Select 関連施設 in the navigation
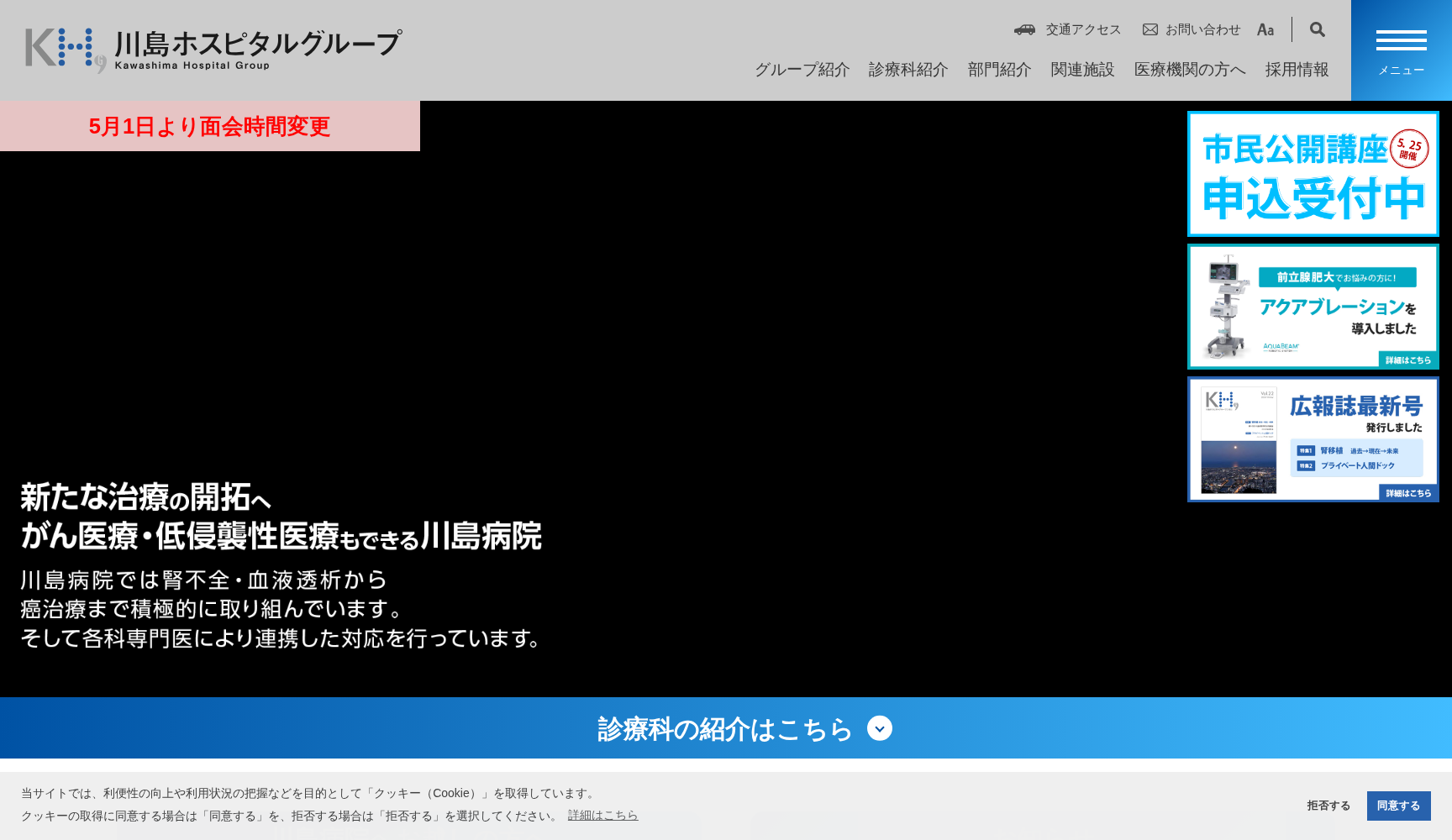Screen dimensions: 1452x840 [1082, 70]
